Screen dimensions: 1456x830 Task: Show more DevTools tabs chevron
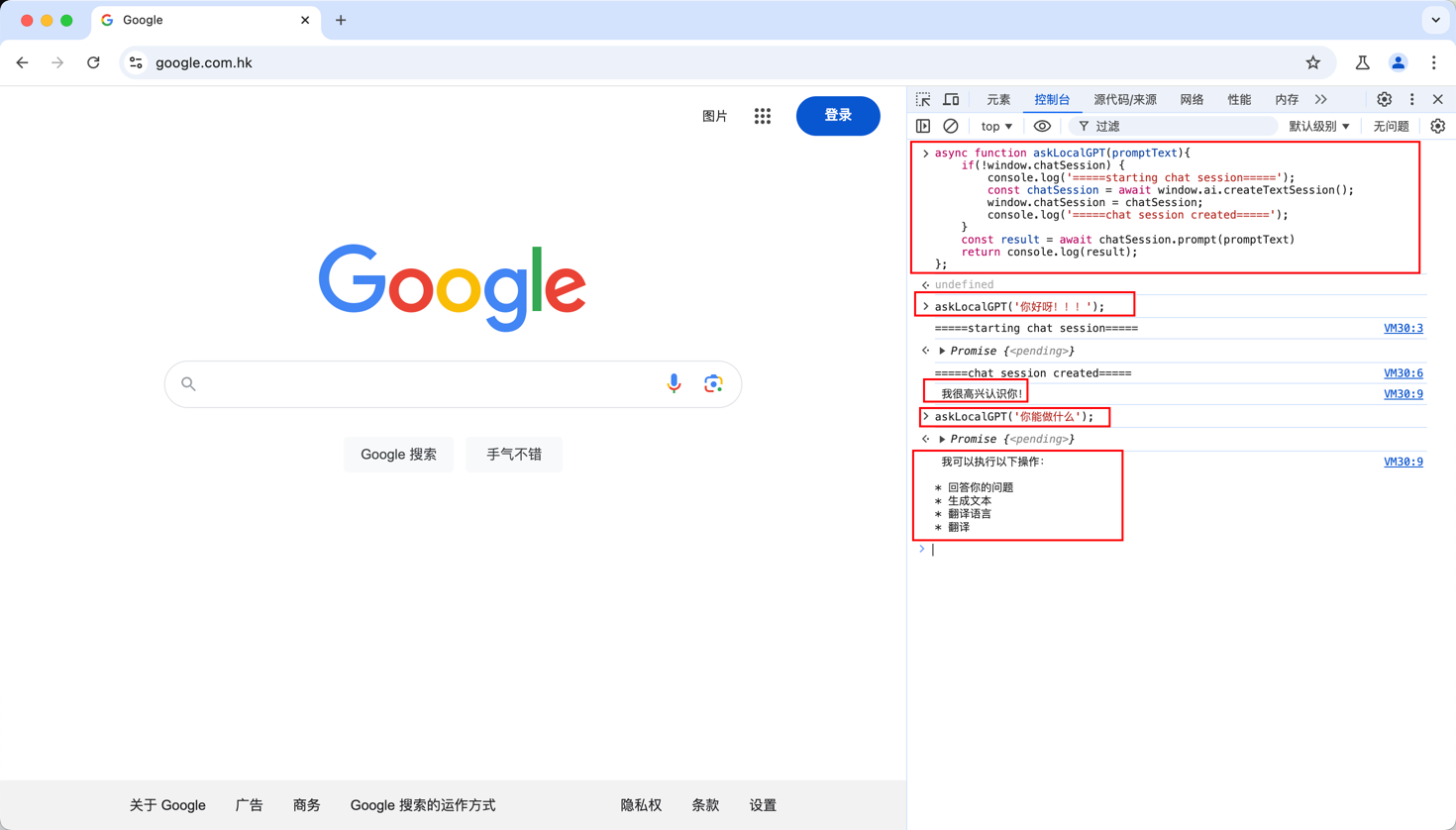click(x=1321, y=99)
